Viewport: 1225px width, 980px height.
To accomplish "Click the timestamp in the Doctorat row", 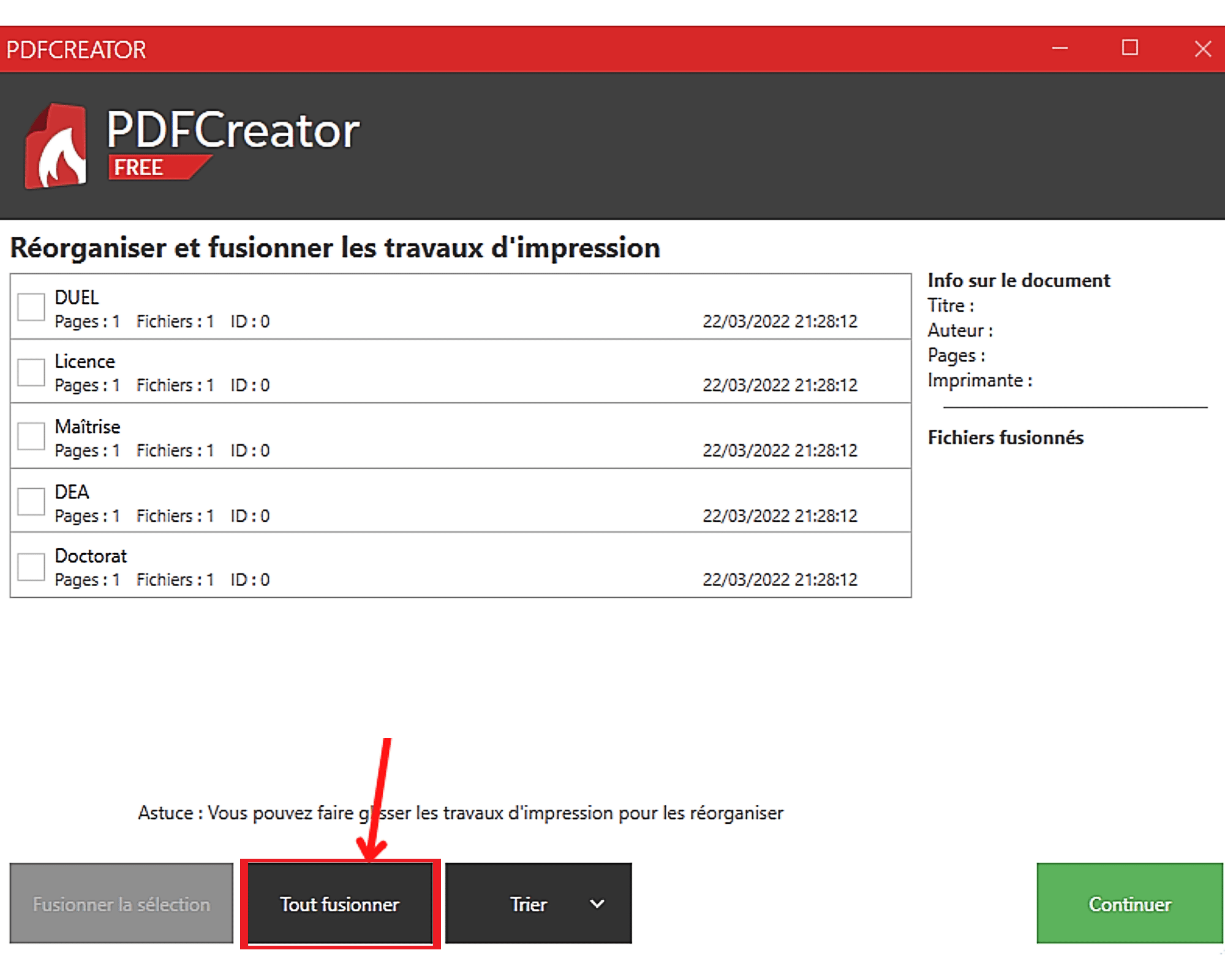I will [x=780, y=579].
